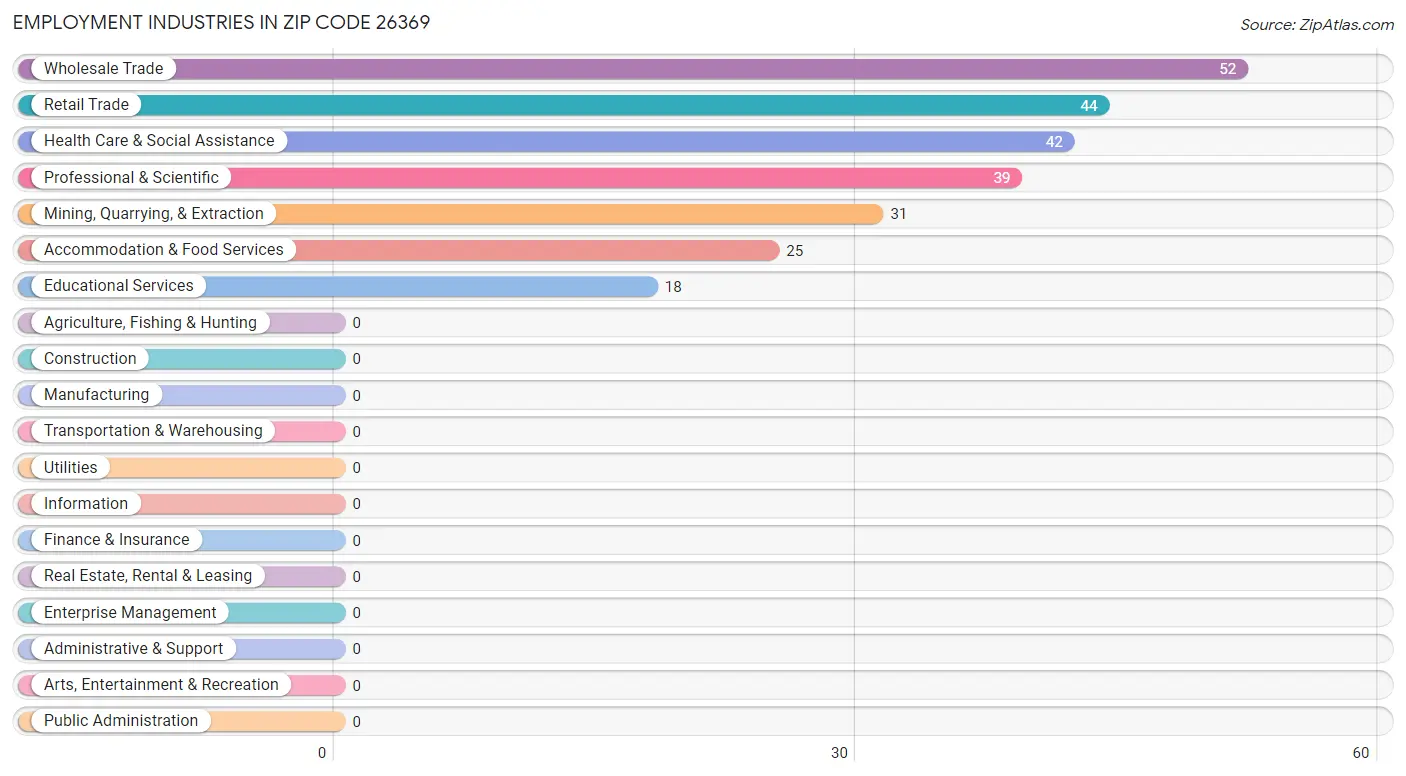Click Transportation & Warehousing label
The width and height of the screenshot is (1406, 776).
coord(153,431)
